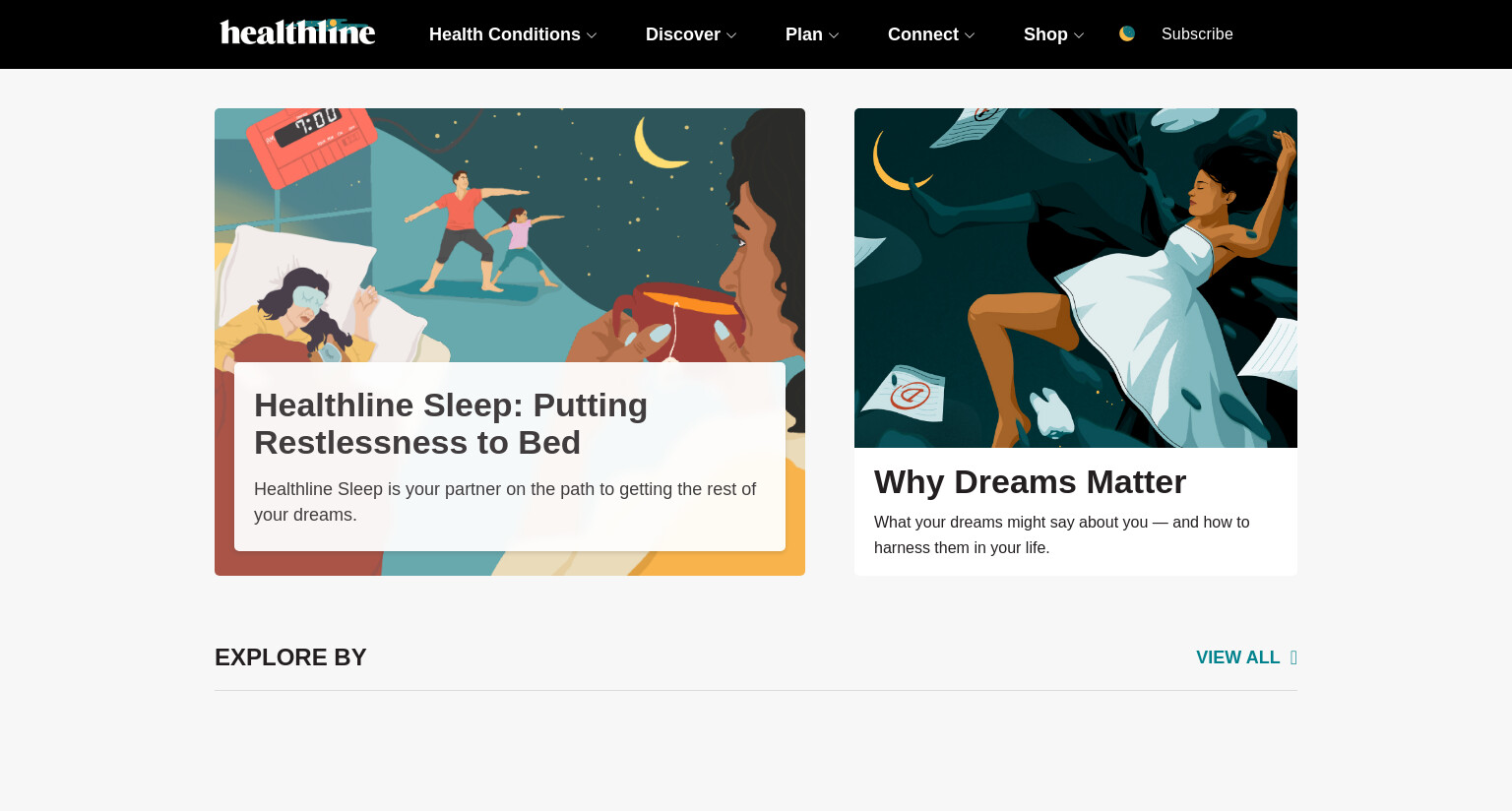Click the VIEW ALL link

1237,657
